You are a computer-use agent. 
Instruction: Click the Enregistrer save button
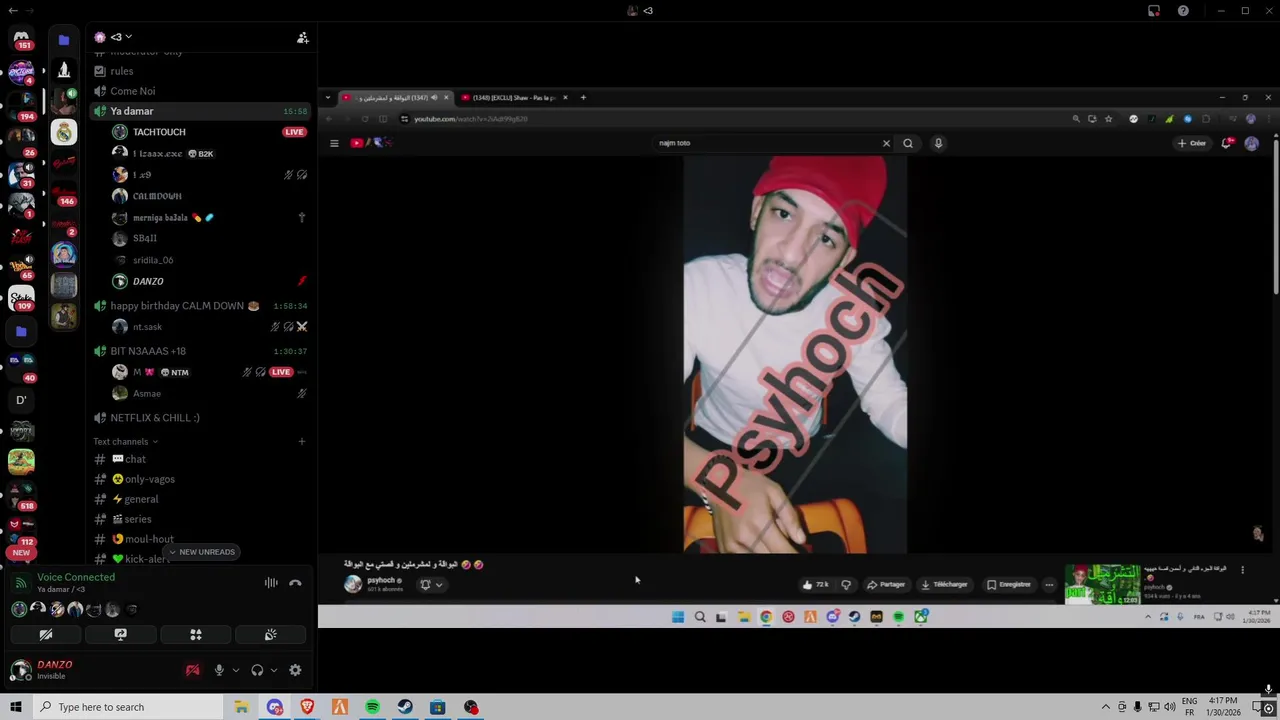(1009, 585)
